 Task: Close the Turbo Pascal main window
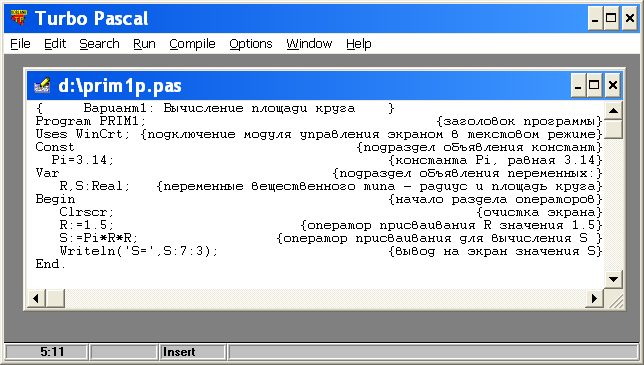[x=630, y=18]
